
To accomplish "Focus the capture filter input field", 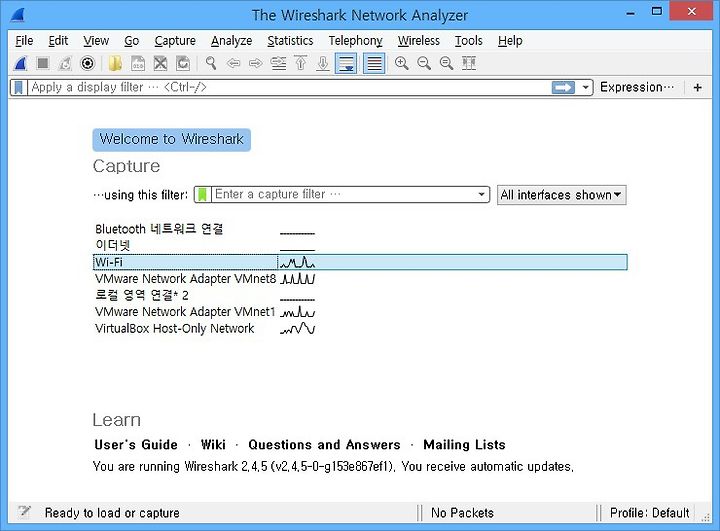I will [343, 194].
